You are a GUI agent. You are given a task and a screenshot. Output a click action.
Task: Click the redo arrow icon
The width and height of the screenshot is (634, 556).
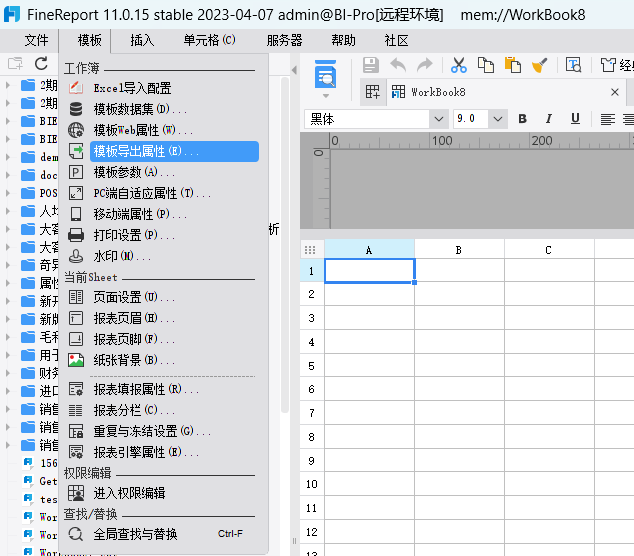tap(425, 65)
